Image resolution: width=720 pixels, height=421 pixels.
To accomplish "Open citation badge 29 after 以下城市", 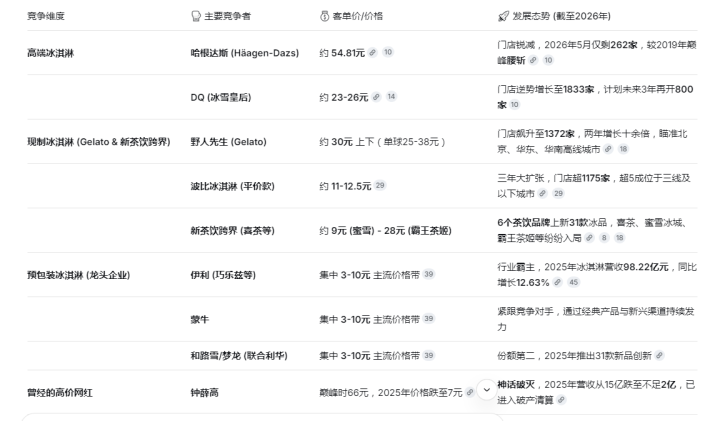I will [558, 194].
